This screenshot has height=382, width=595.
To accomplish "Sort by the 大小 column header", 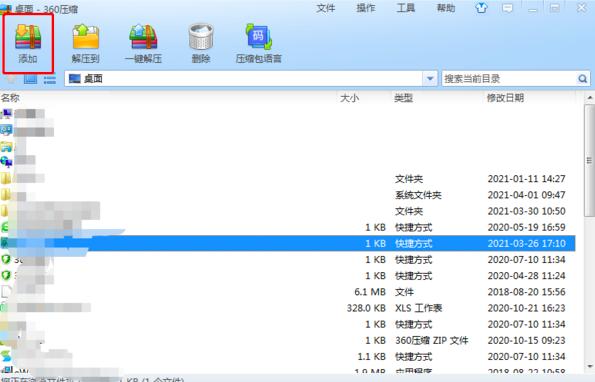I will tap(349, 98).
